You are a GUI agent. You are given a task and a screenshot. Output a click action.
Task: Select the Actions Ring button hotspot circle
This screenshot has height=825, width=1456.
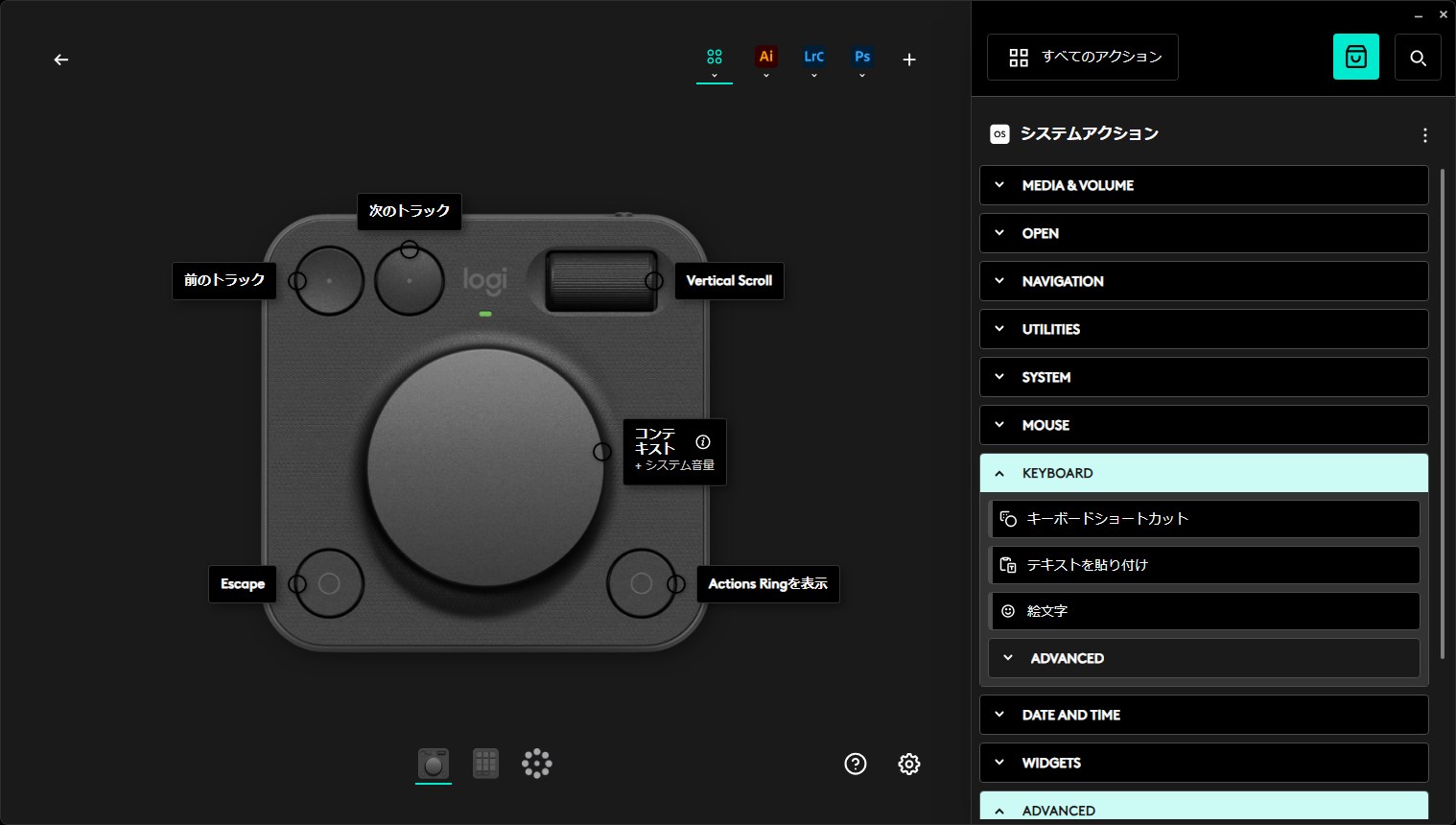(x=676, y=584)
